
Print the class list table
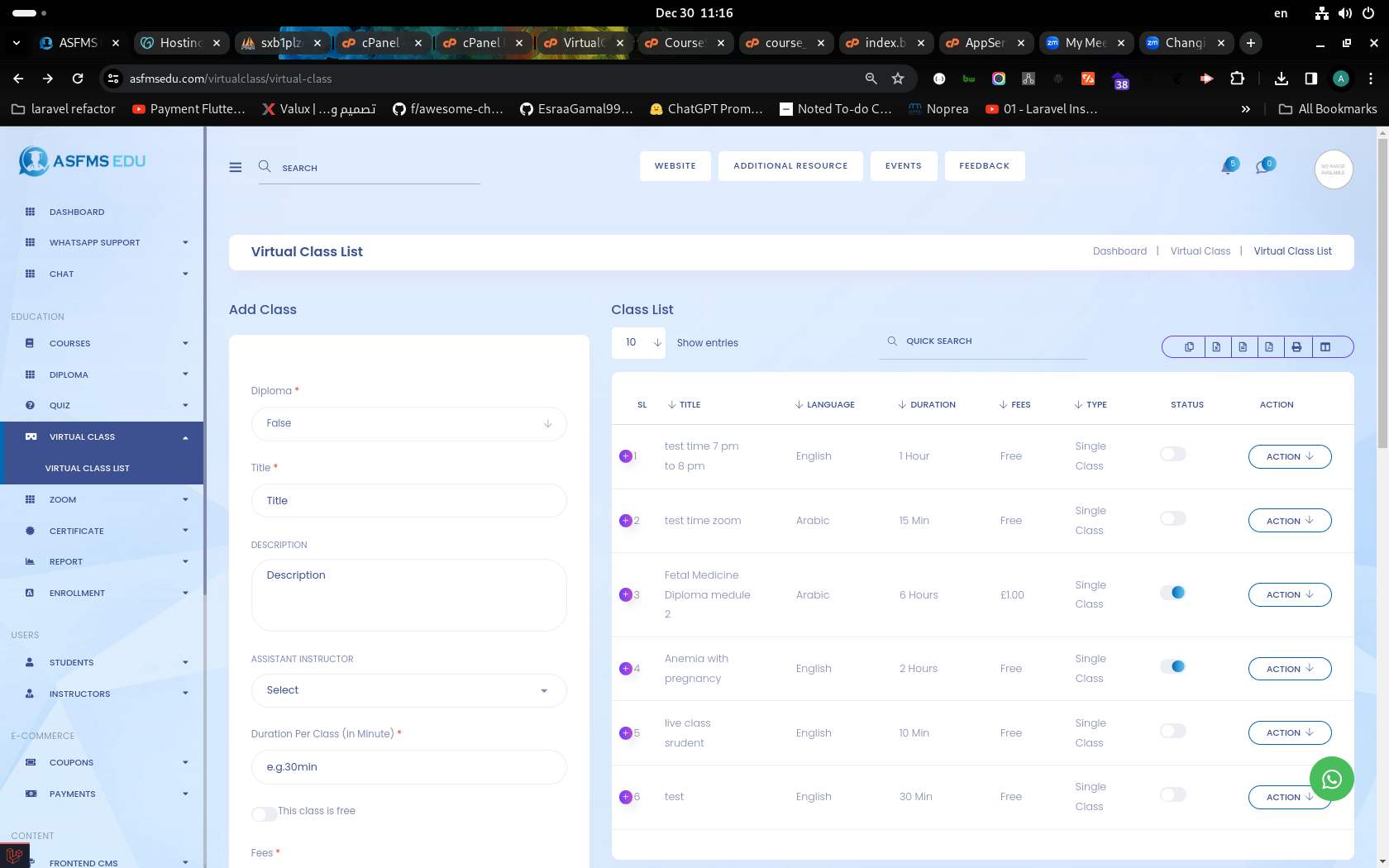(1296, 347)
